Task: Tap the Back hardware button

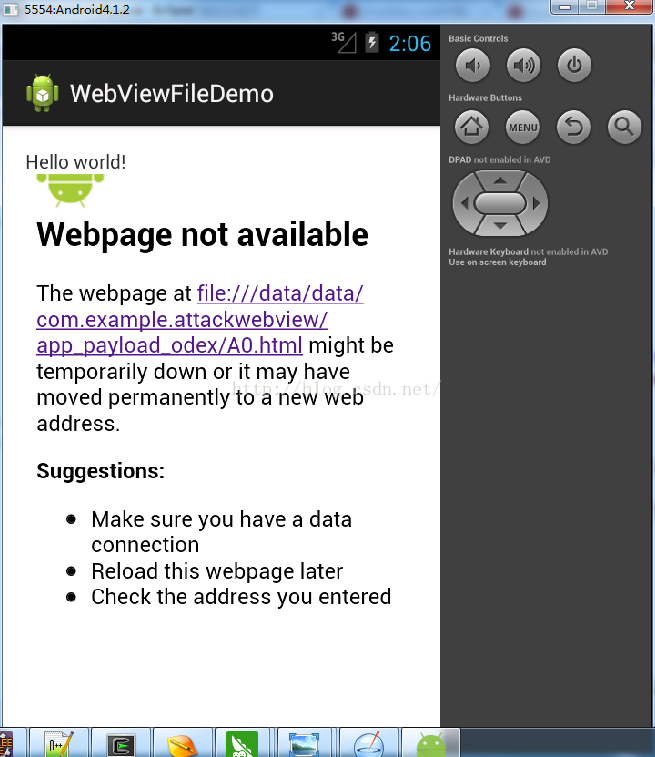Action: click(x=573, y=127)
